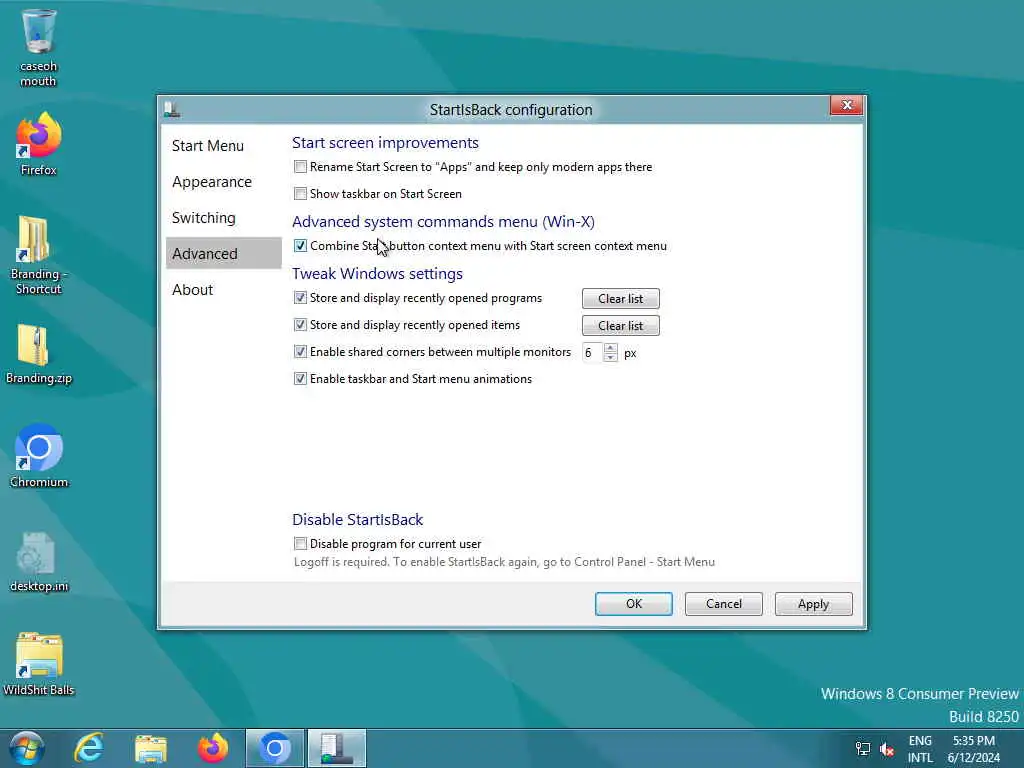Click the Cancel button
The width and height of the screenshot is (1024, 768).
(x=724, y=603)
